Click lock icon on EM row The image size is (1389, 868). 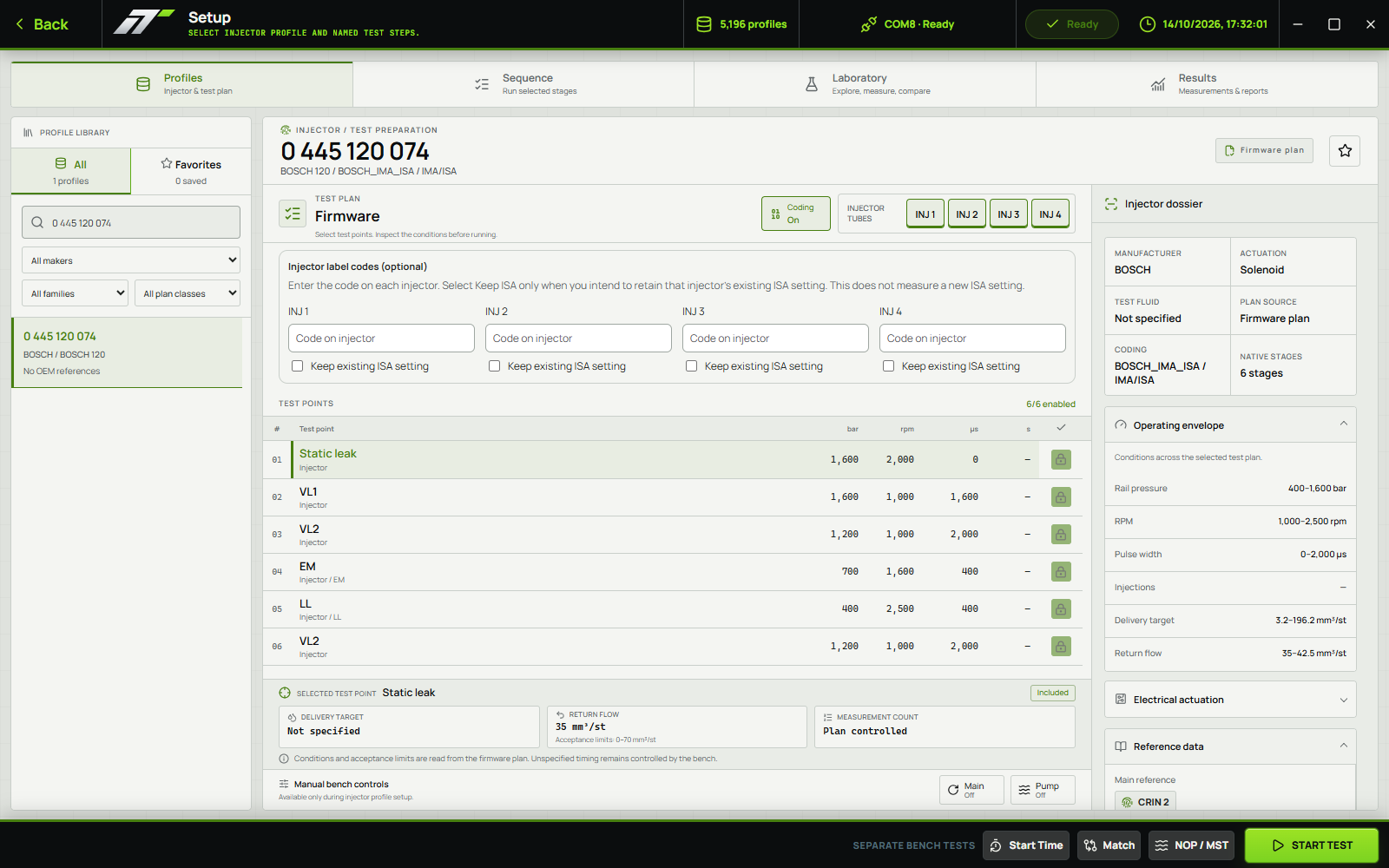point(1061,571)
